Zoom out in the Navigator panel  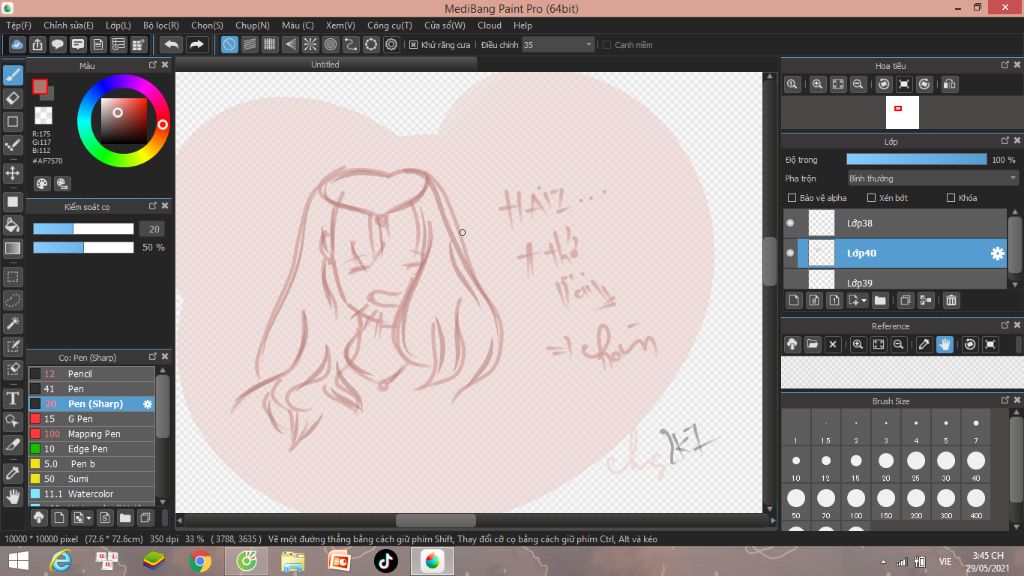858,84
